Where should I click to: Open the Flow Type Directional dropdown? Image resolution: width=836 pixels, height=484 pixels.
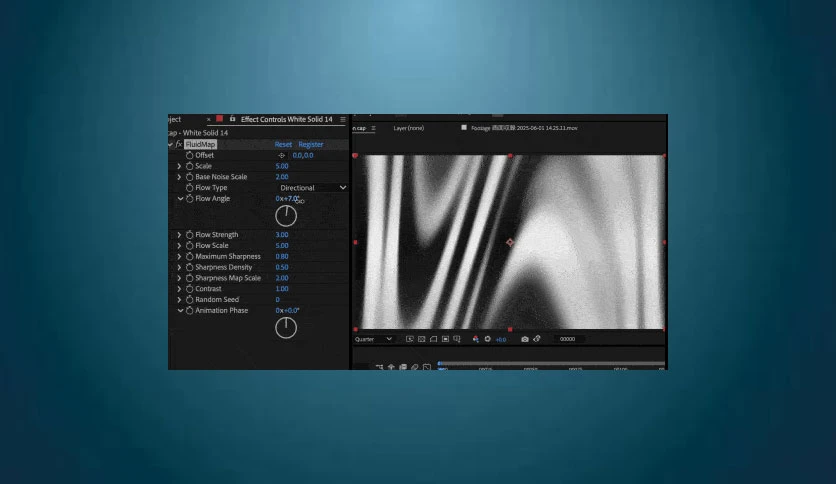click(312, 188)
